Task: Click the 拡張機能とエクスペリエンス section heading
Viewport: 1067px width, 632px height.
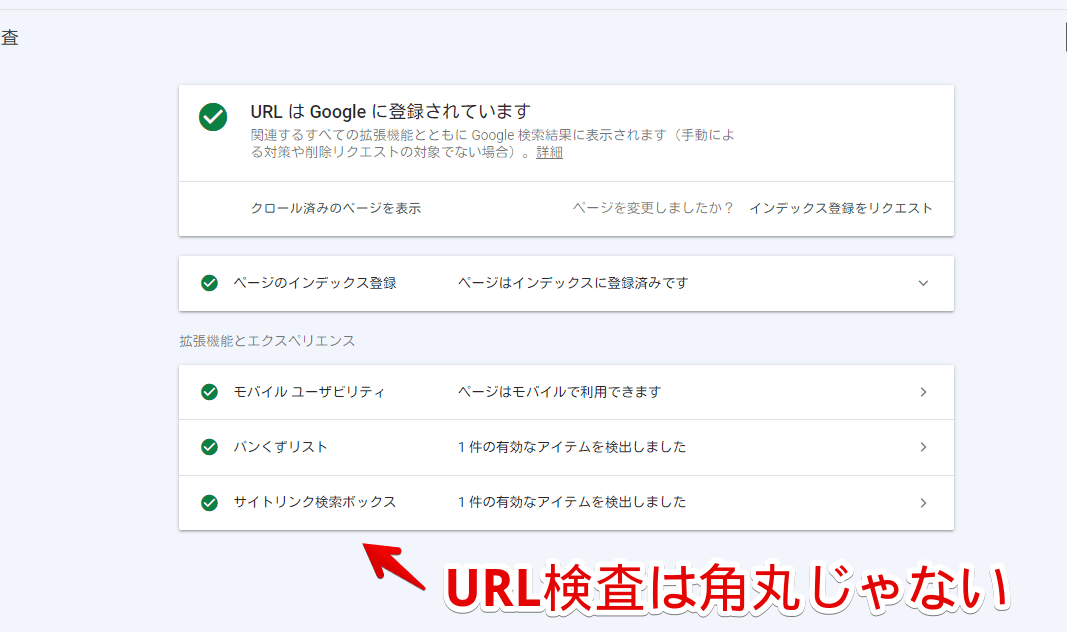Action: [267, 341]
